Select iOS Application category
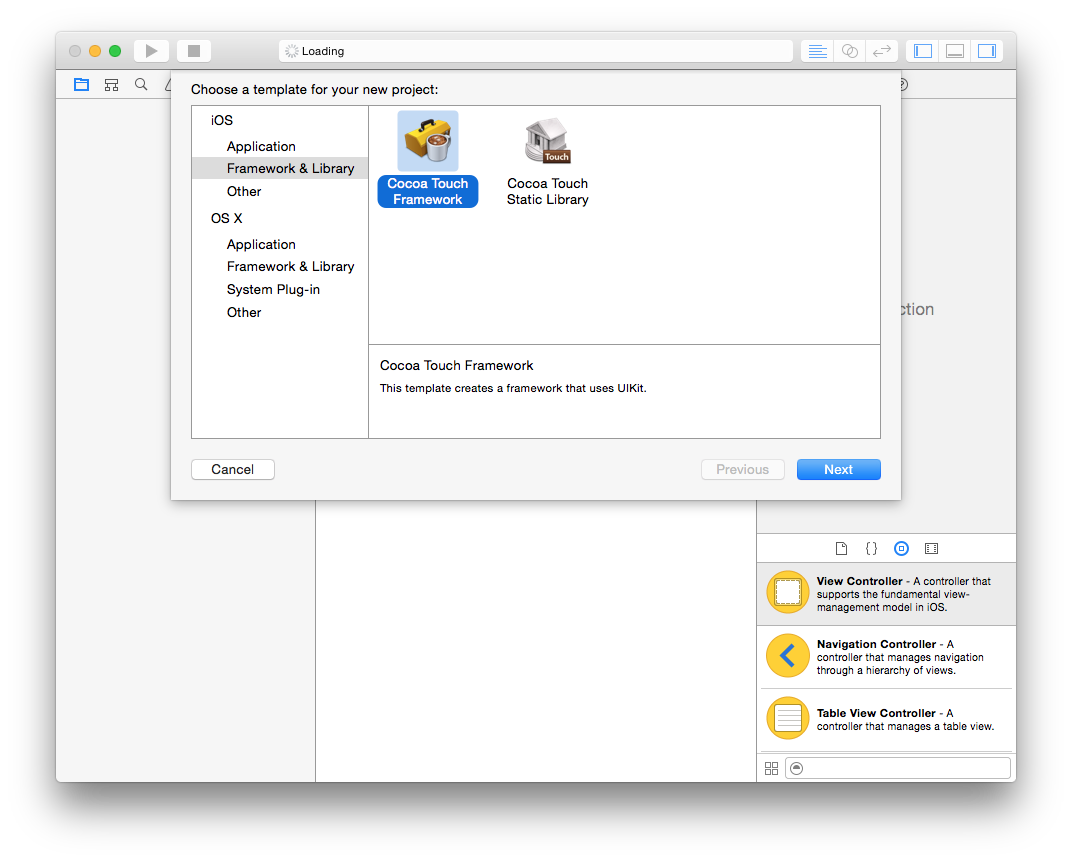This screenshot has height=862, width=1072. pos(261,146)
